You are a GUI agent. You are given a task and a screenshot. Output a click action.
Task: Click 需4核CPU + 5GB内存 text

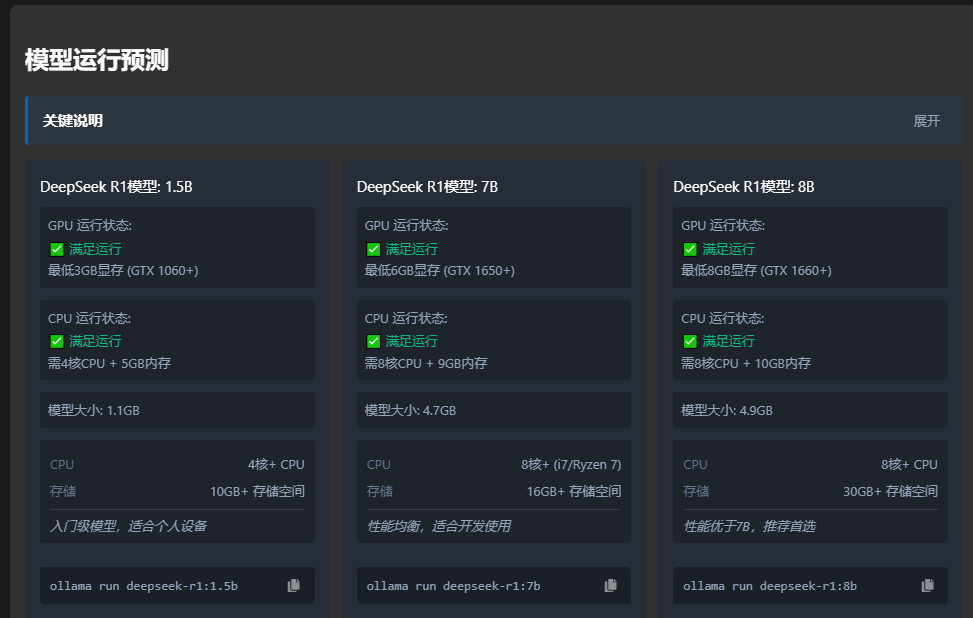point(109,364)
